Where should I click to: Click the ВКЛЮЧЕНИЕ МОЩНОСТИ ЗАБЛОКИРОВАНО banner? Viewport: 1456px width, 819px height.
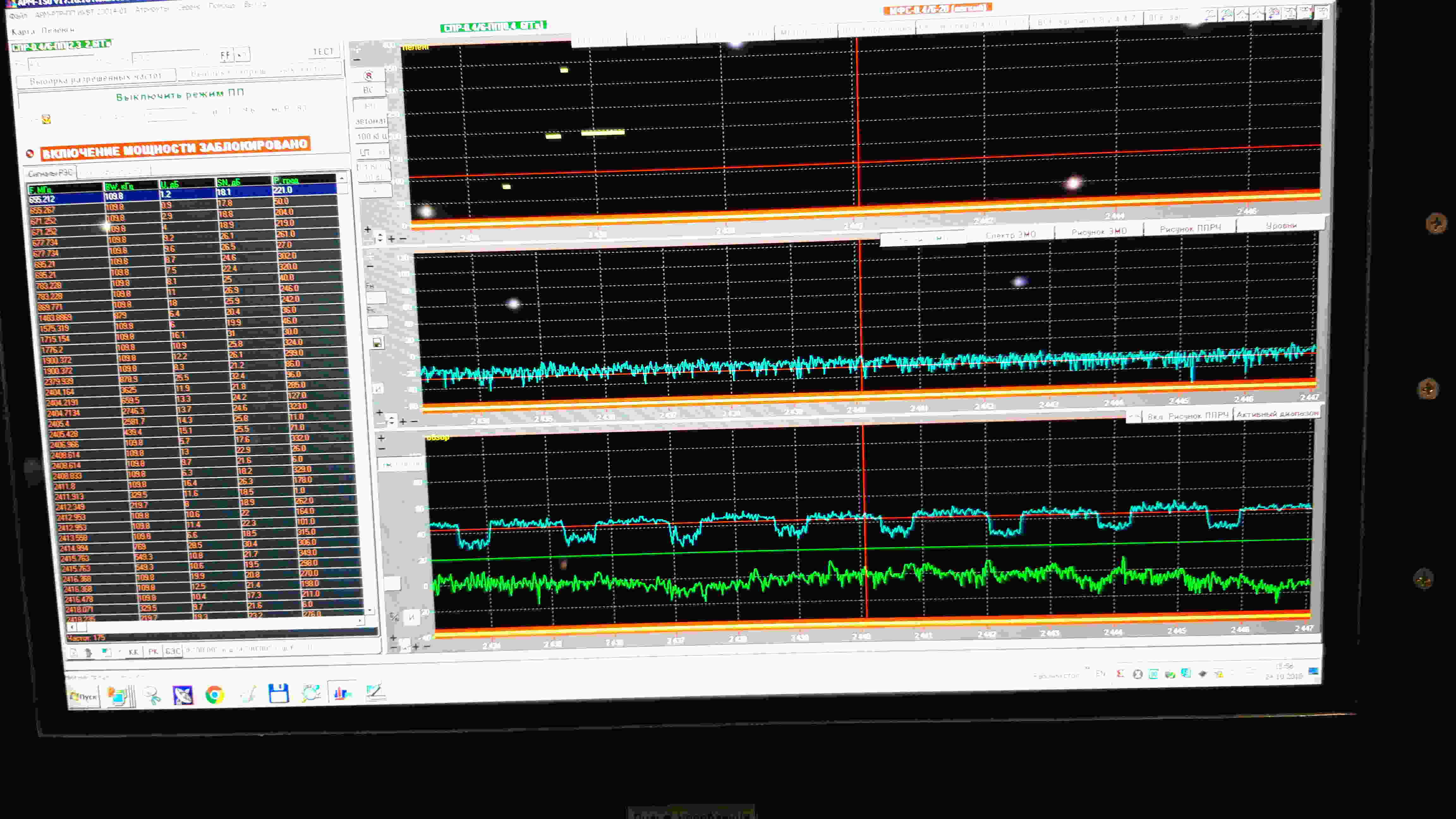pos(175,148)
